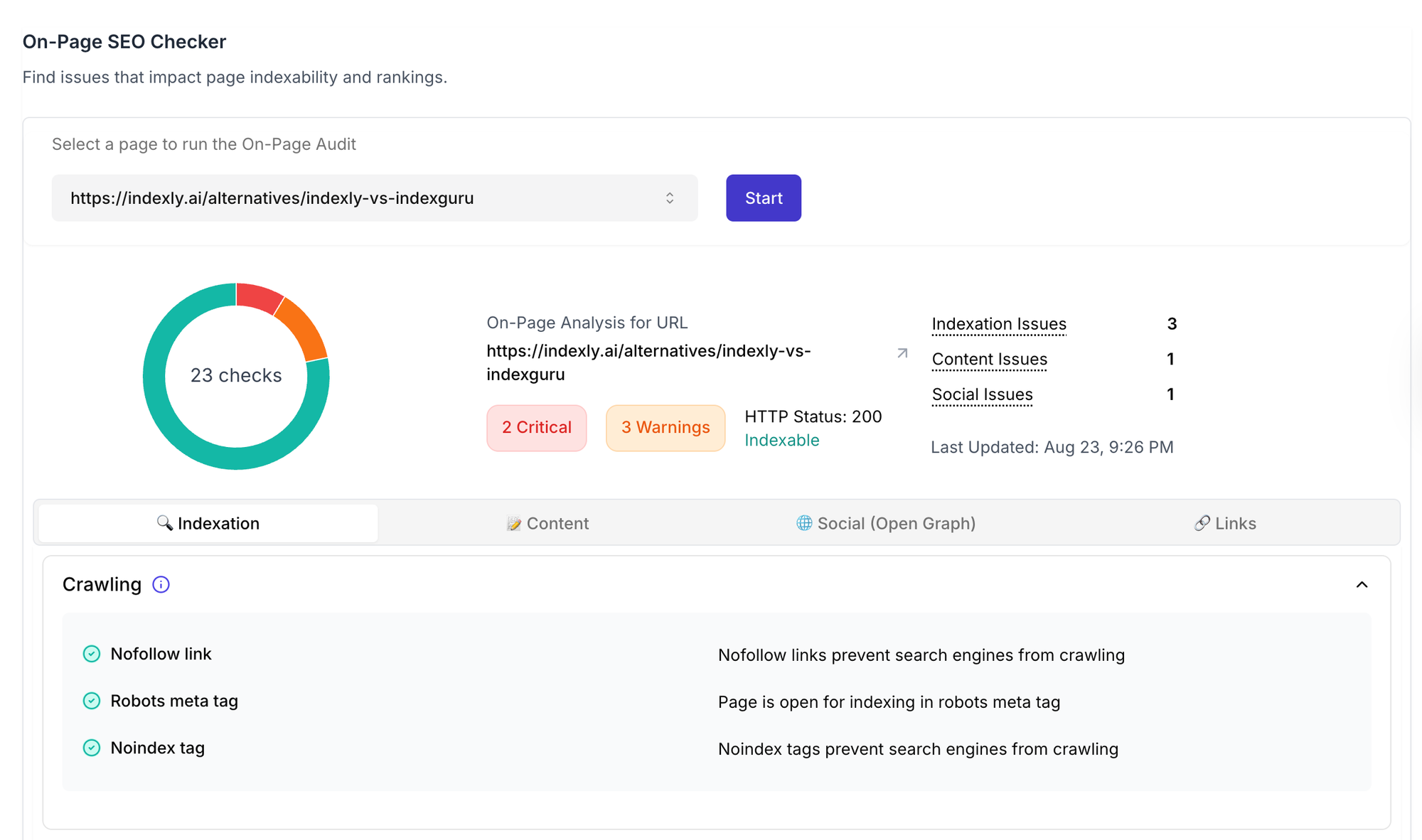Click the 3 Warnings badge
The width and height of the screenshot is (1422, 840).
[665, 428]
